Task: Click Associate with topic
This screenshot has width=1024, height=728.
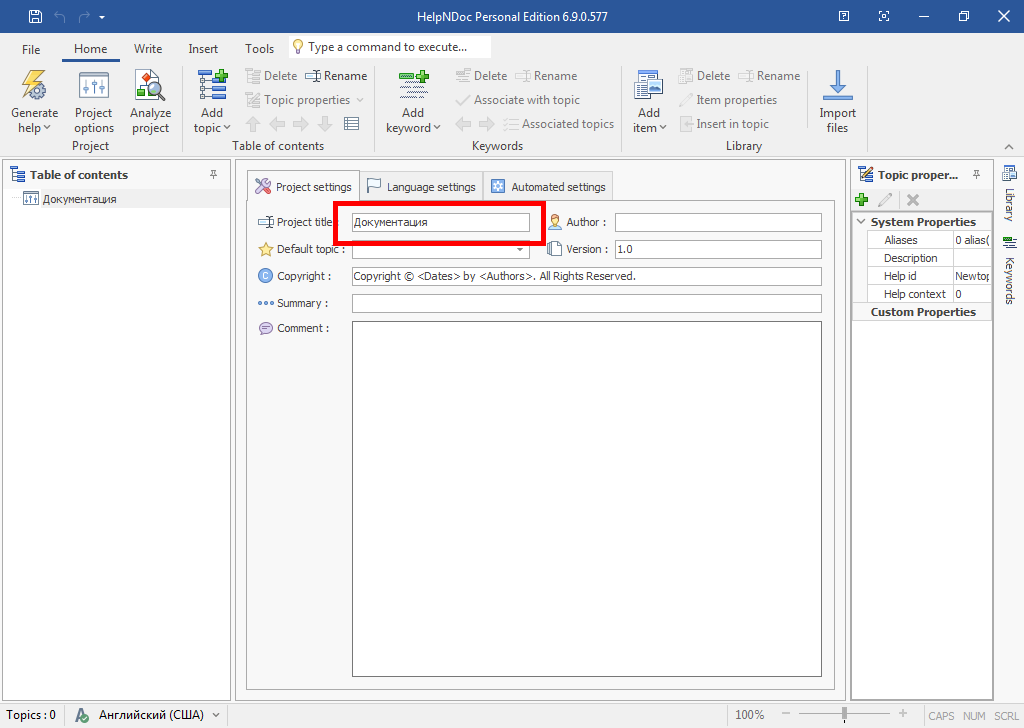Action: 518,100
